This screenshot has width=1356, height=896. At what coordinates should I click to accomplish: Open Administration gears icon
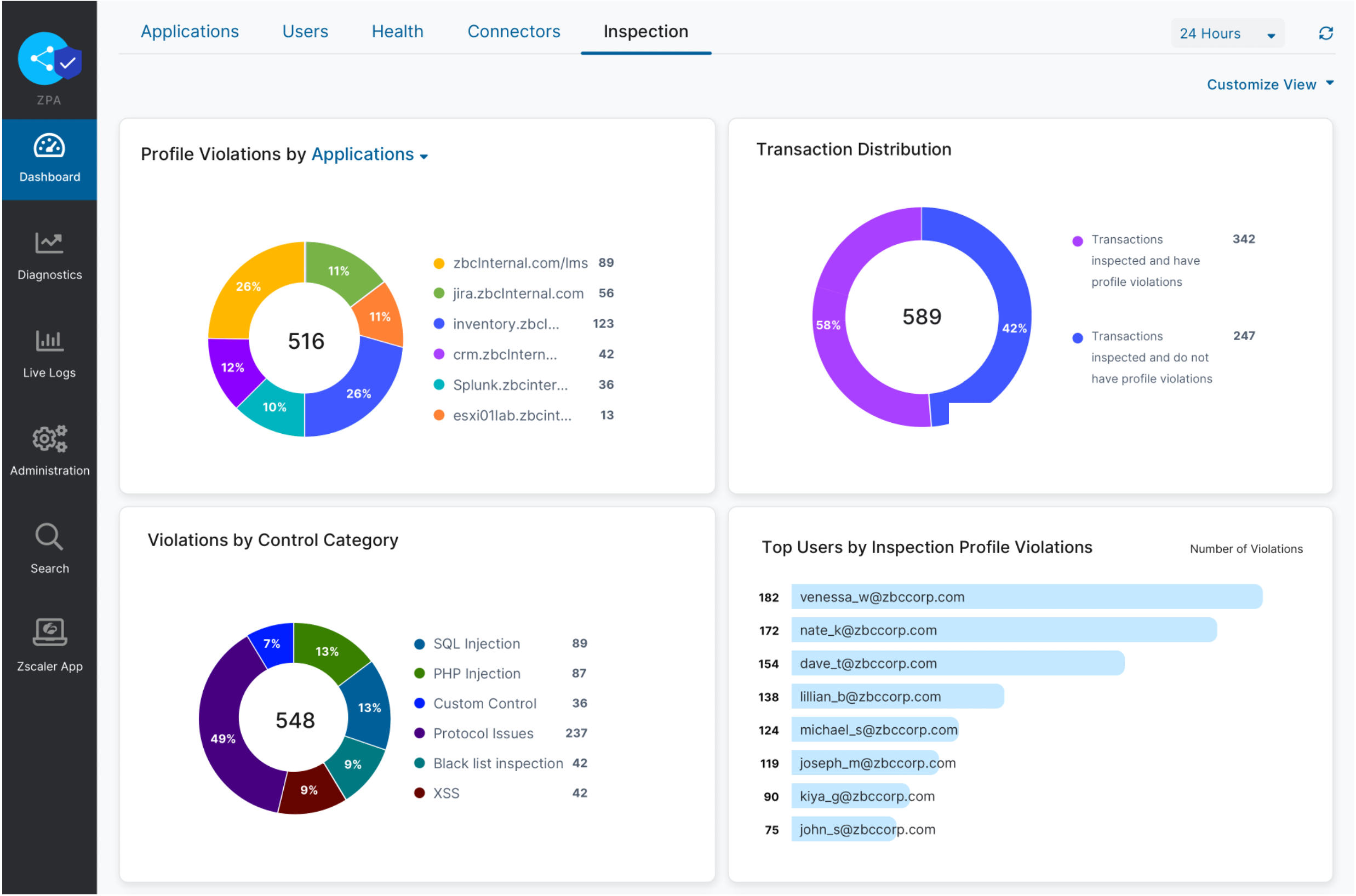[49, 439]
